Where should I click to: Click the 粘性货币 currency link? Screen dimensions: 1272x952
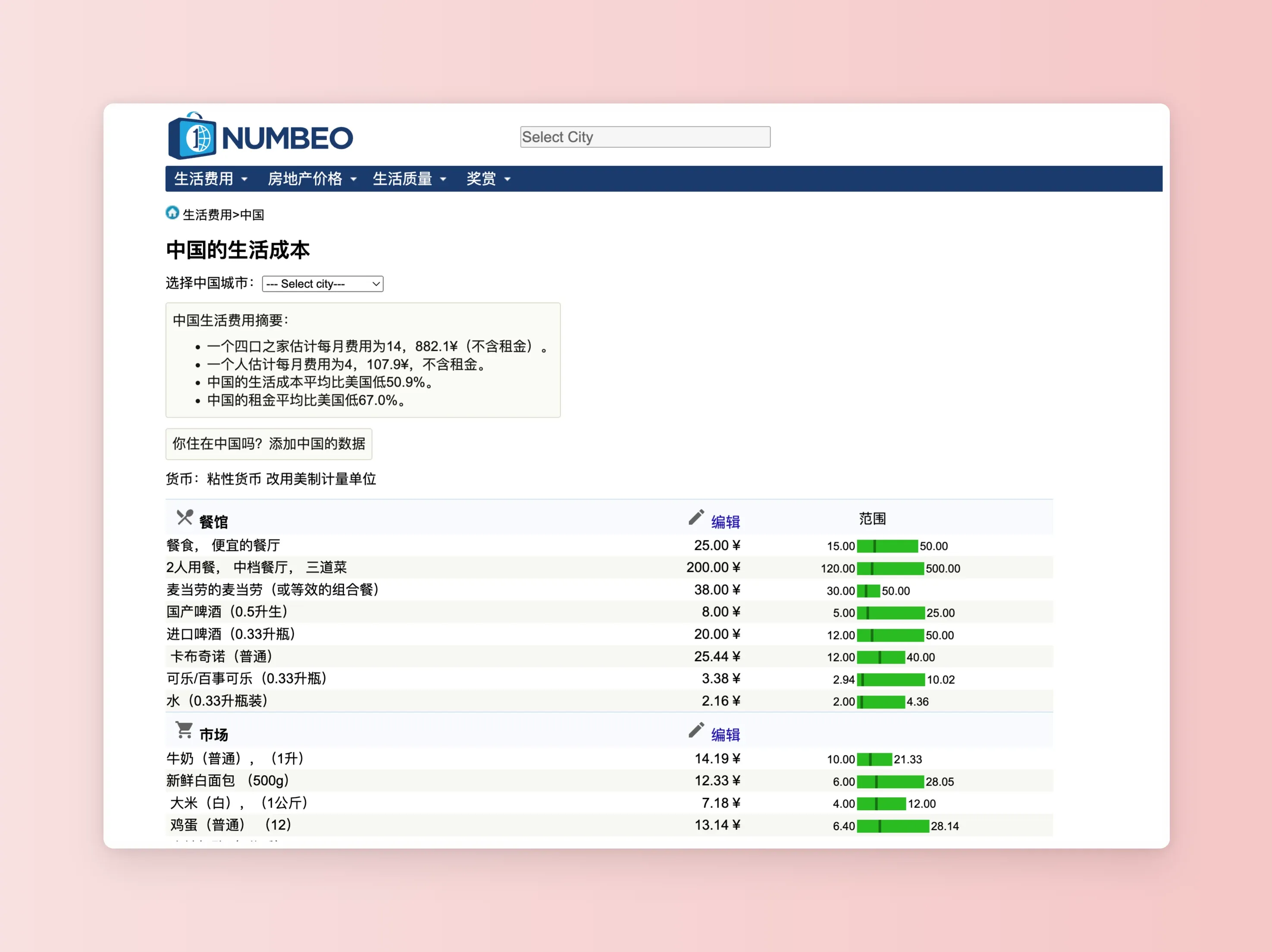(233, 479)
